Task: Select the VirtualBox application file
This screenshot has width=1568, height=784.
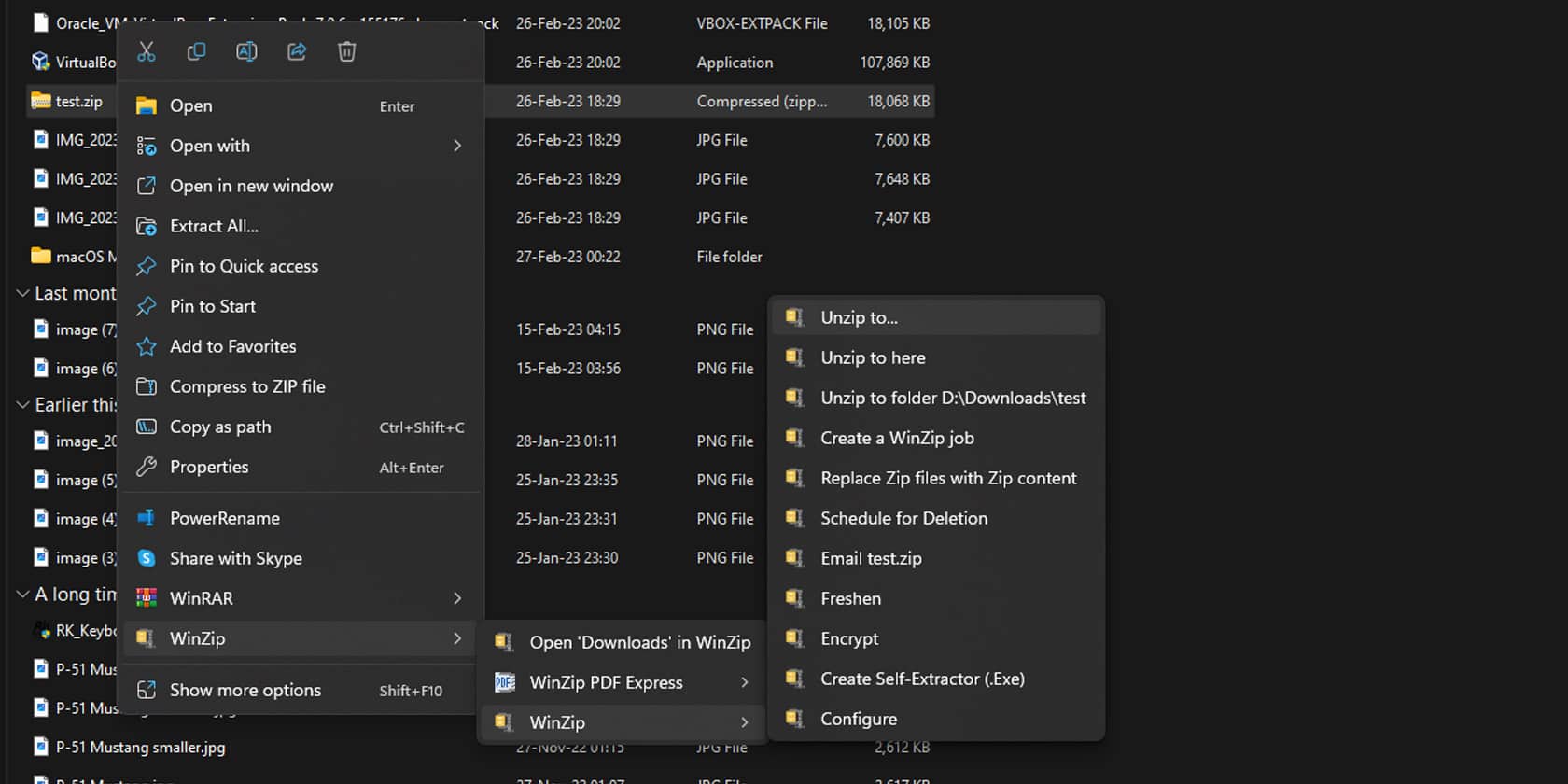Action: (74, 63)
